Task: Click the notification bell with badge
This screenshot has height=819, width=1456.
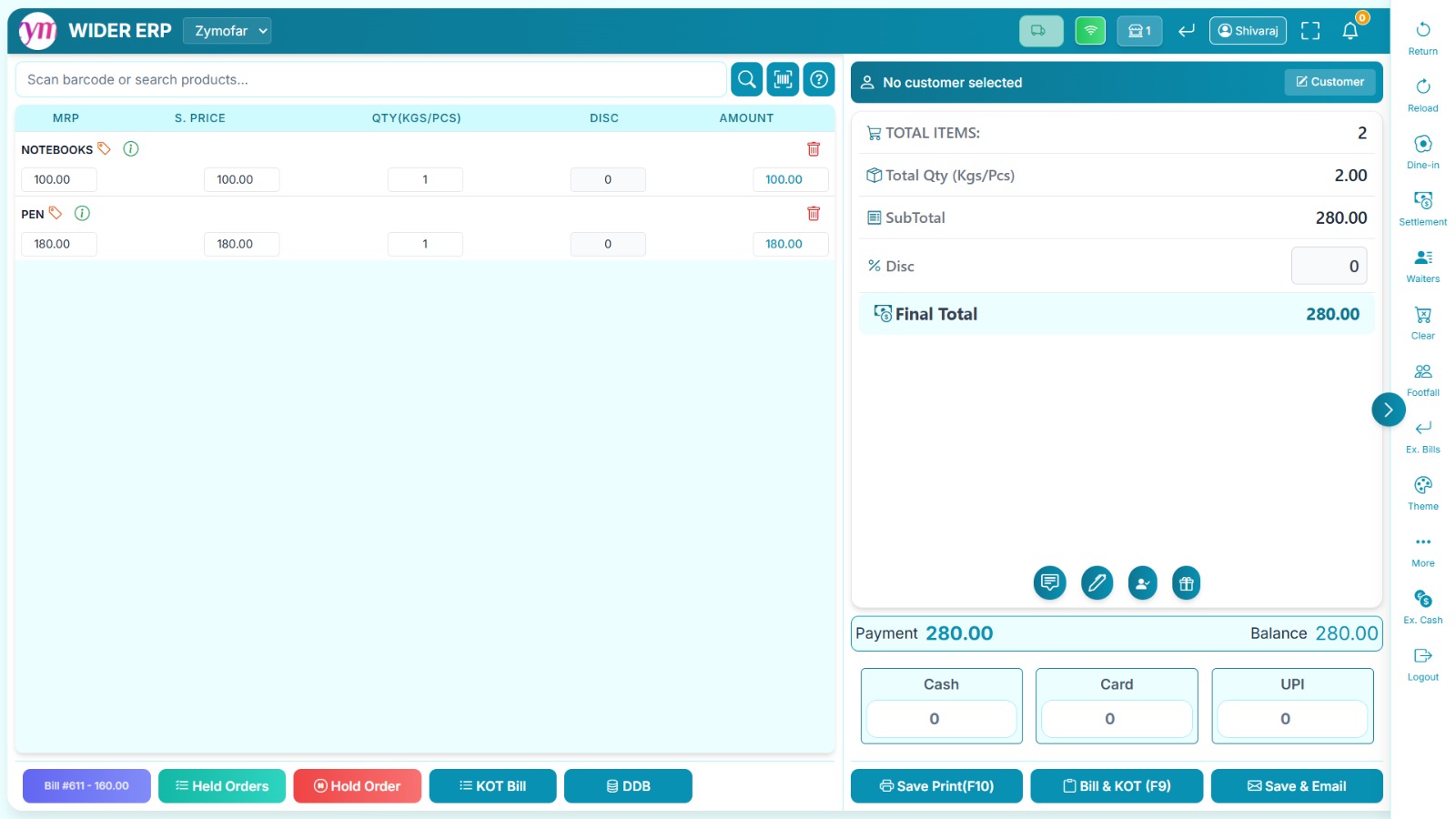Action: point(1350,30)
